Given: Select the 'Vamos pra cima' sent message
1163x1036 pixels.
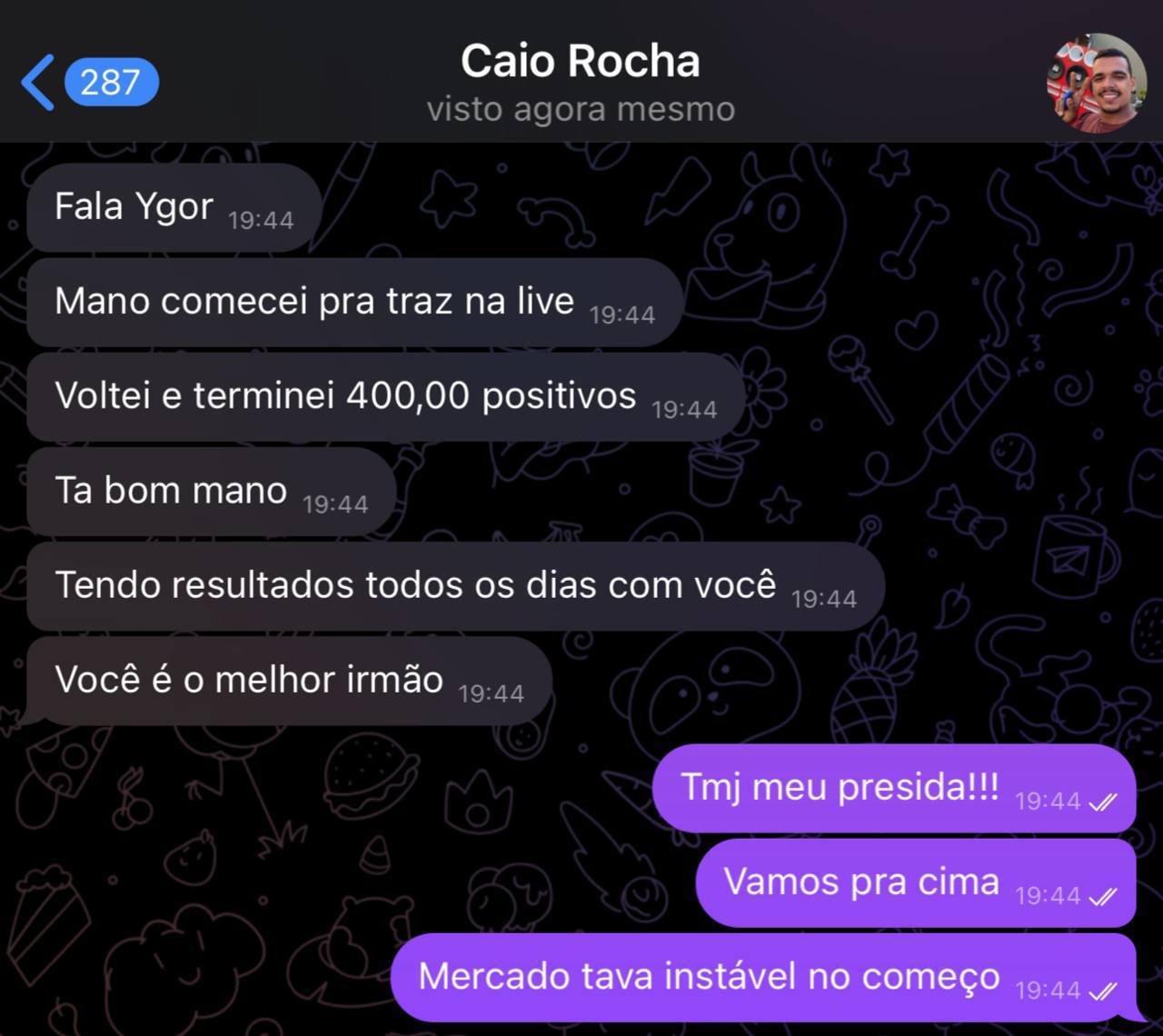Looking at the screenshot, I should click(916, 882).
